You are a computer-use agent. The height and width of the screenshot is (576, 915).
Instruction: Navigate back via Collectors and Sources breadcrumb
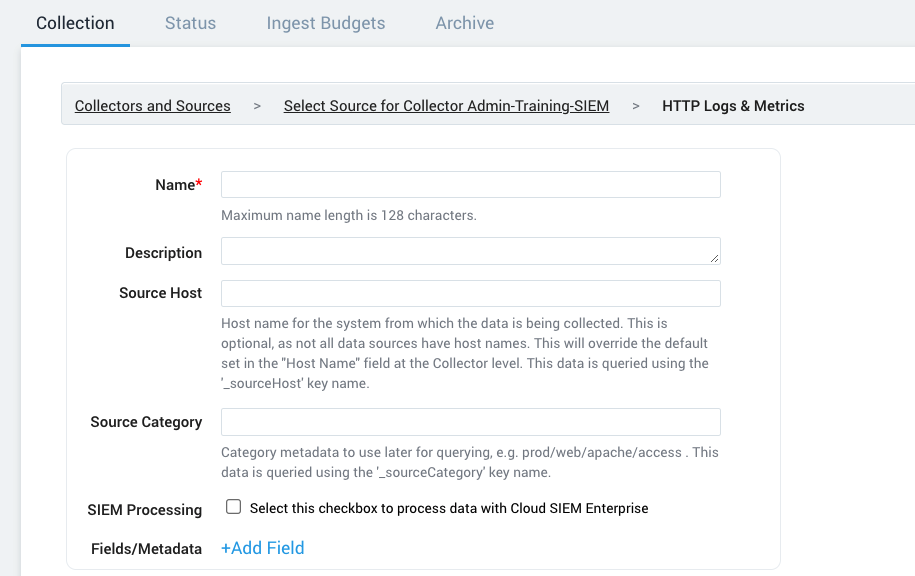pyautogui.click(x=152, y=105)
